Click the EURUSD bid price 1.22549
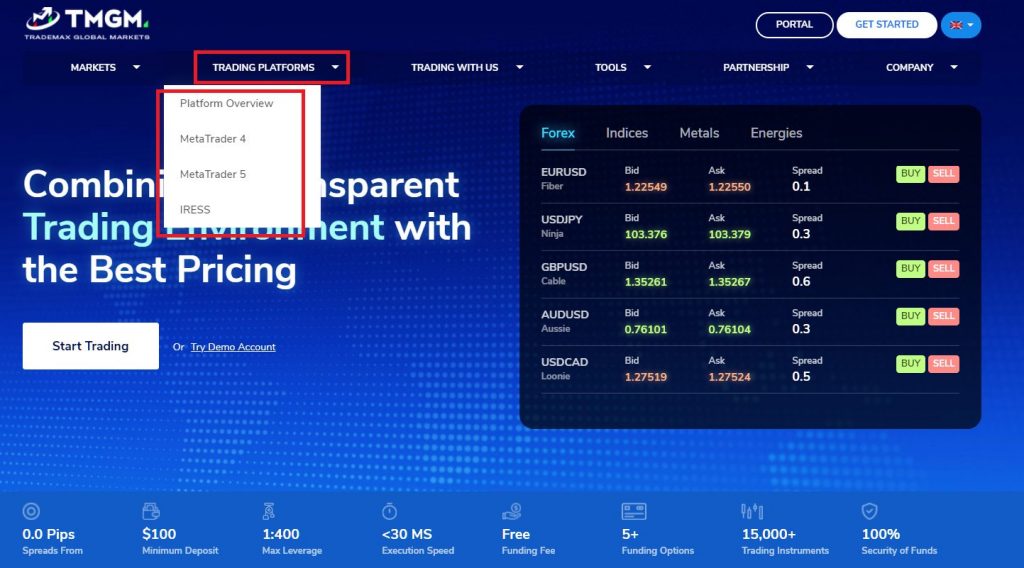1024x568 pixels. click(x=646, y=187)
